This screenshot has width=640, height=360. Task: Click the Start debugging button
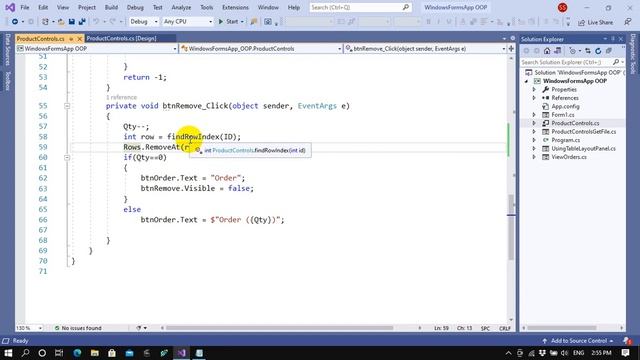coord(231,22)
